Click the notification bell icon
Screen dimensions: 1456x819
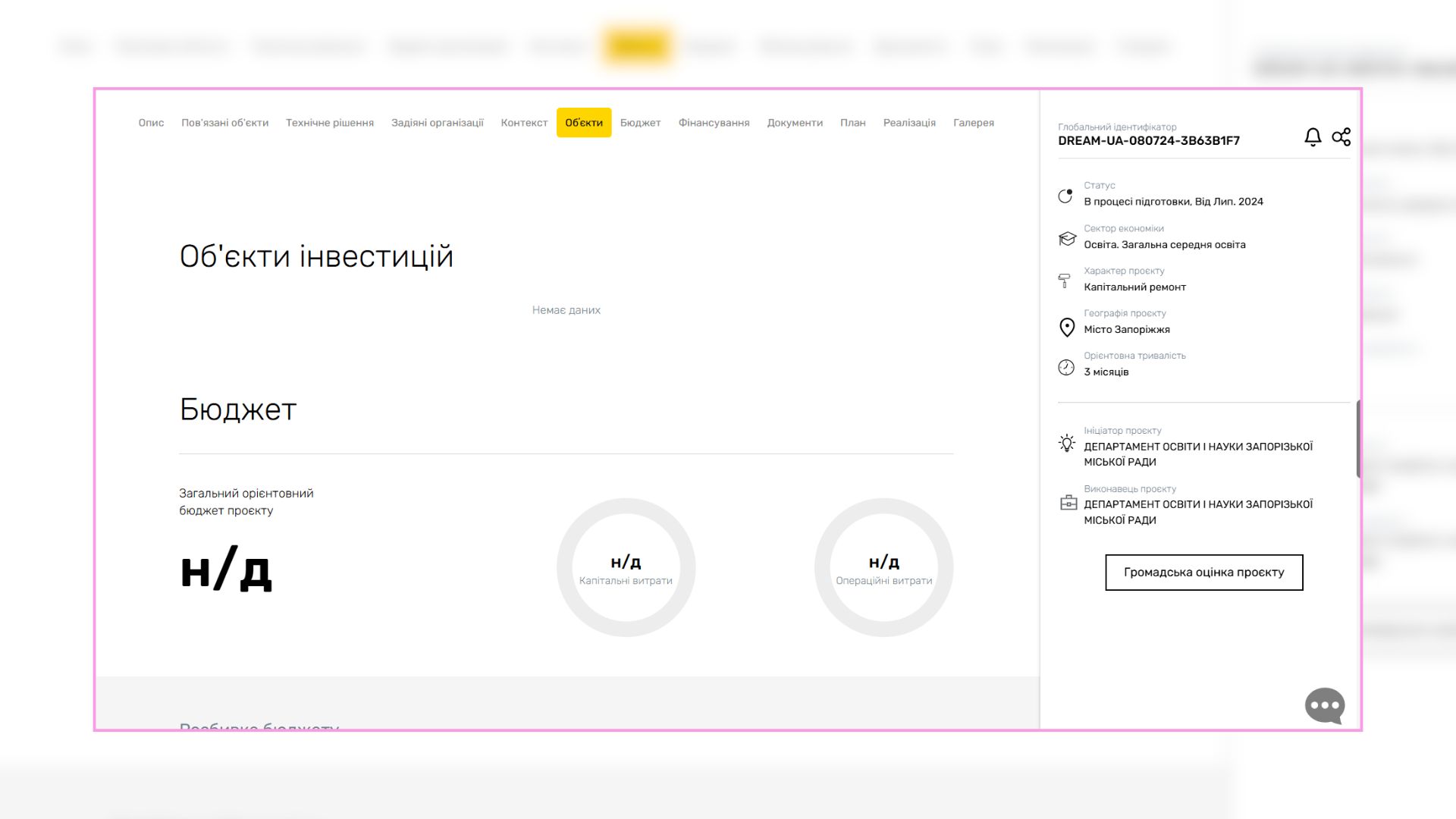pyautogui.click(x=1311, y=137)
